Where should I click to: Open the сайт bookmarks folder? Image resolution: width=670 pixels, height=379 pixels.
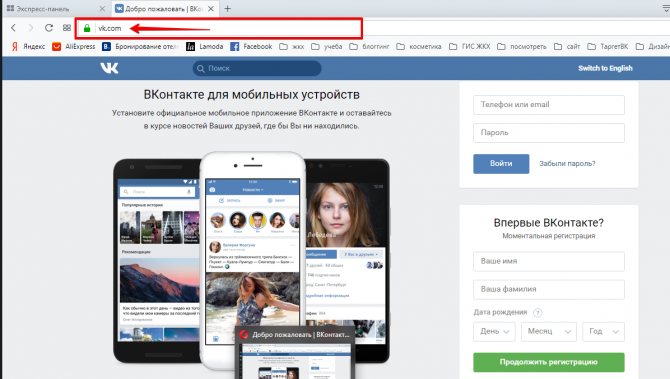[567, 47]
